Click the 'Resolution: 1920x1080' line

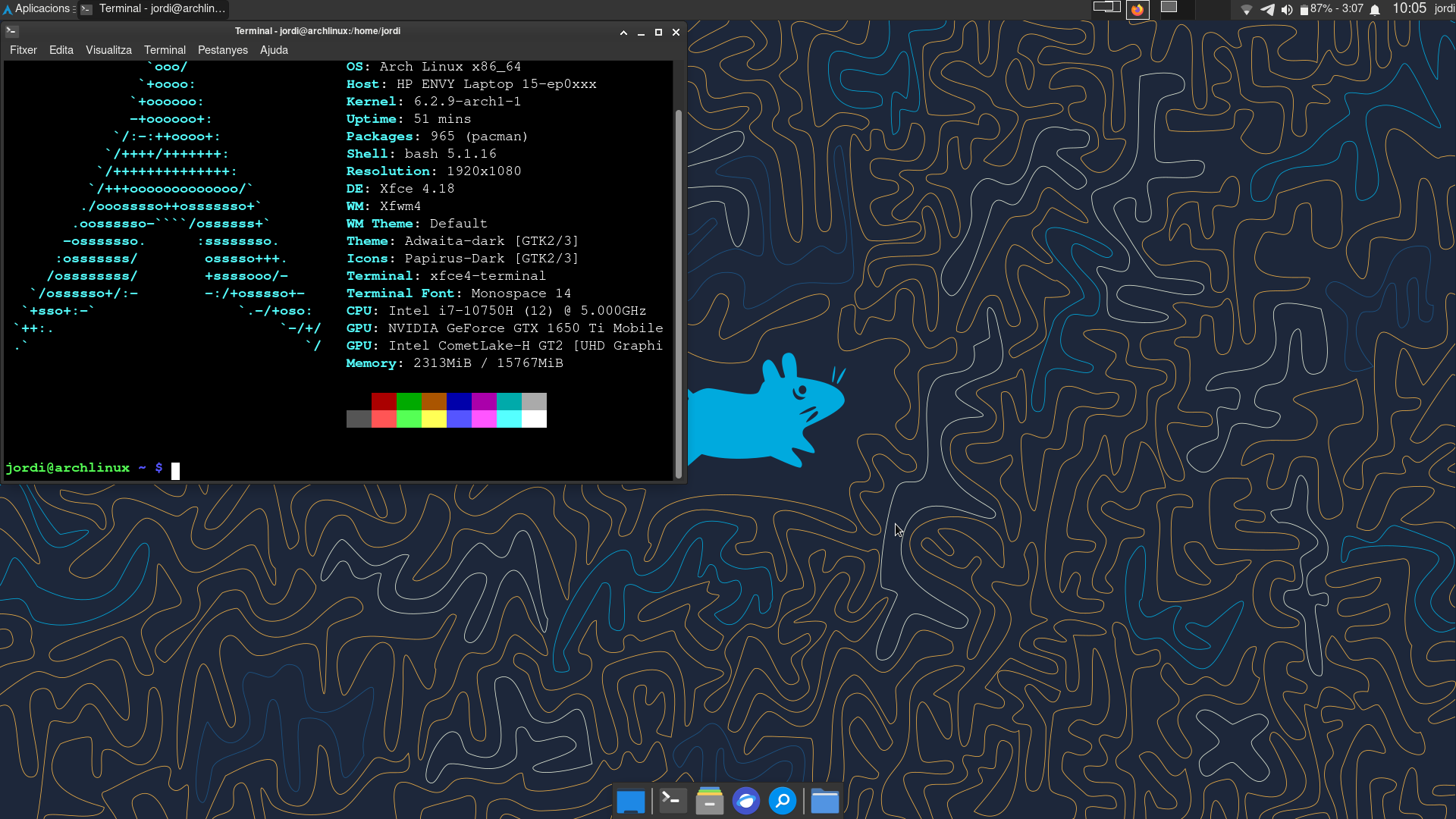click(434, 171)
